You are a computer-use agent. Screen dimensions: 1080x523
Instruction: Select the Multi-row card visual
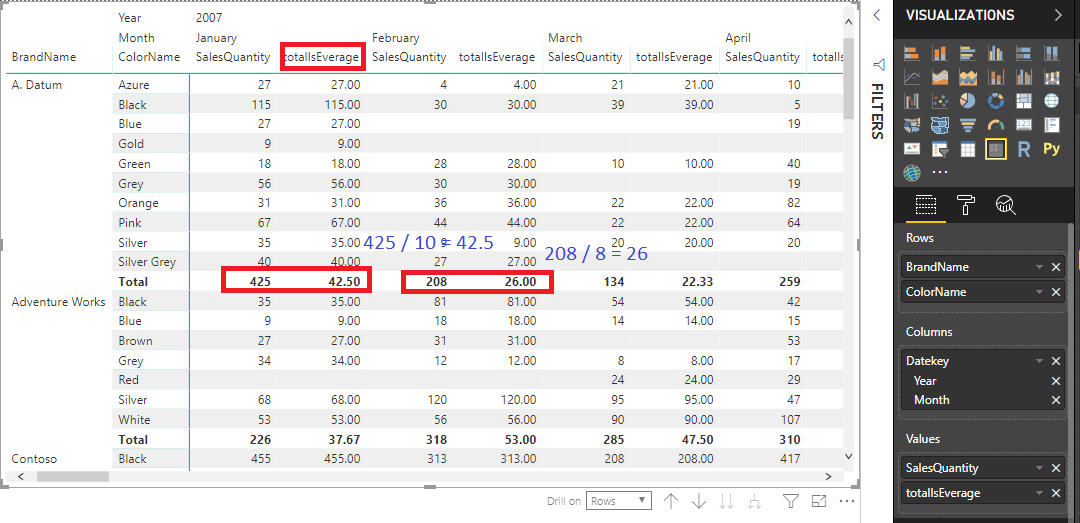click(x=1052, y=125)
